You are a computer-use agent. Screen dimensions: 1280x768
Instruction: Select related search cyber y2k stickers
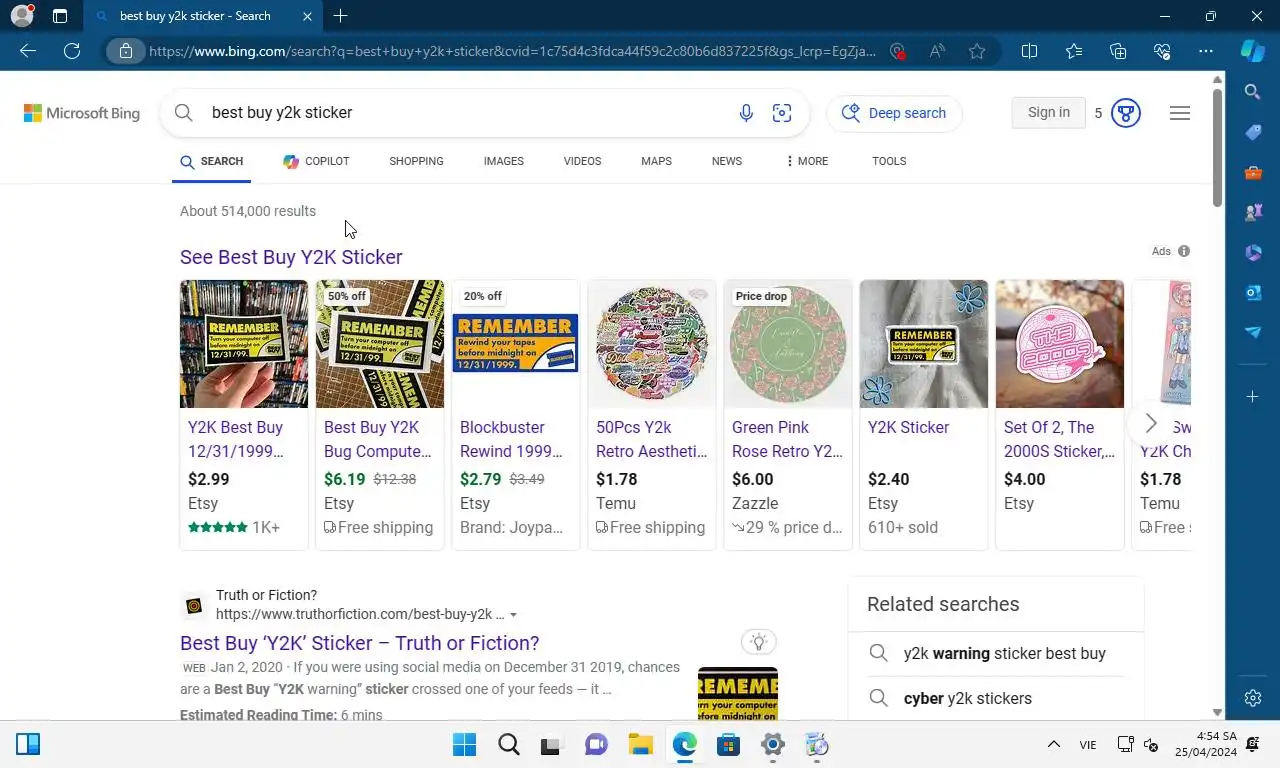[x=967, y=698]
